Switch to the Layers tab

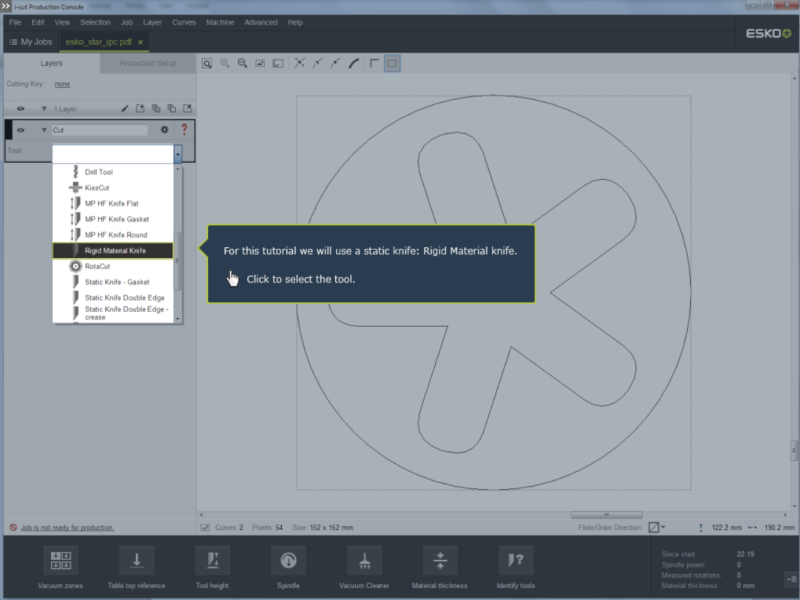(x=51, y=63)
